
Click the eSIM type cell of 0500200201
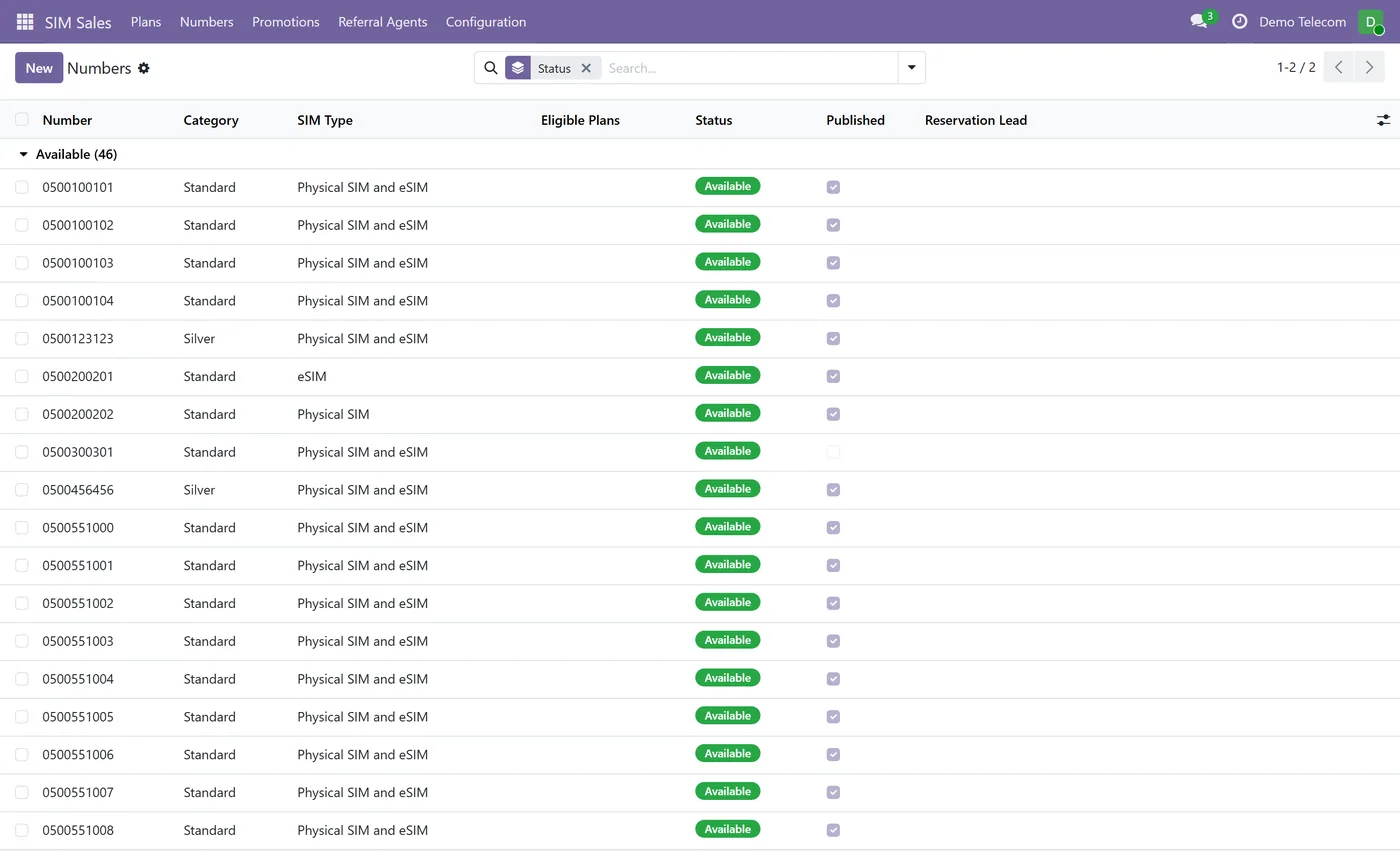(312, 377)
